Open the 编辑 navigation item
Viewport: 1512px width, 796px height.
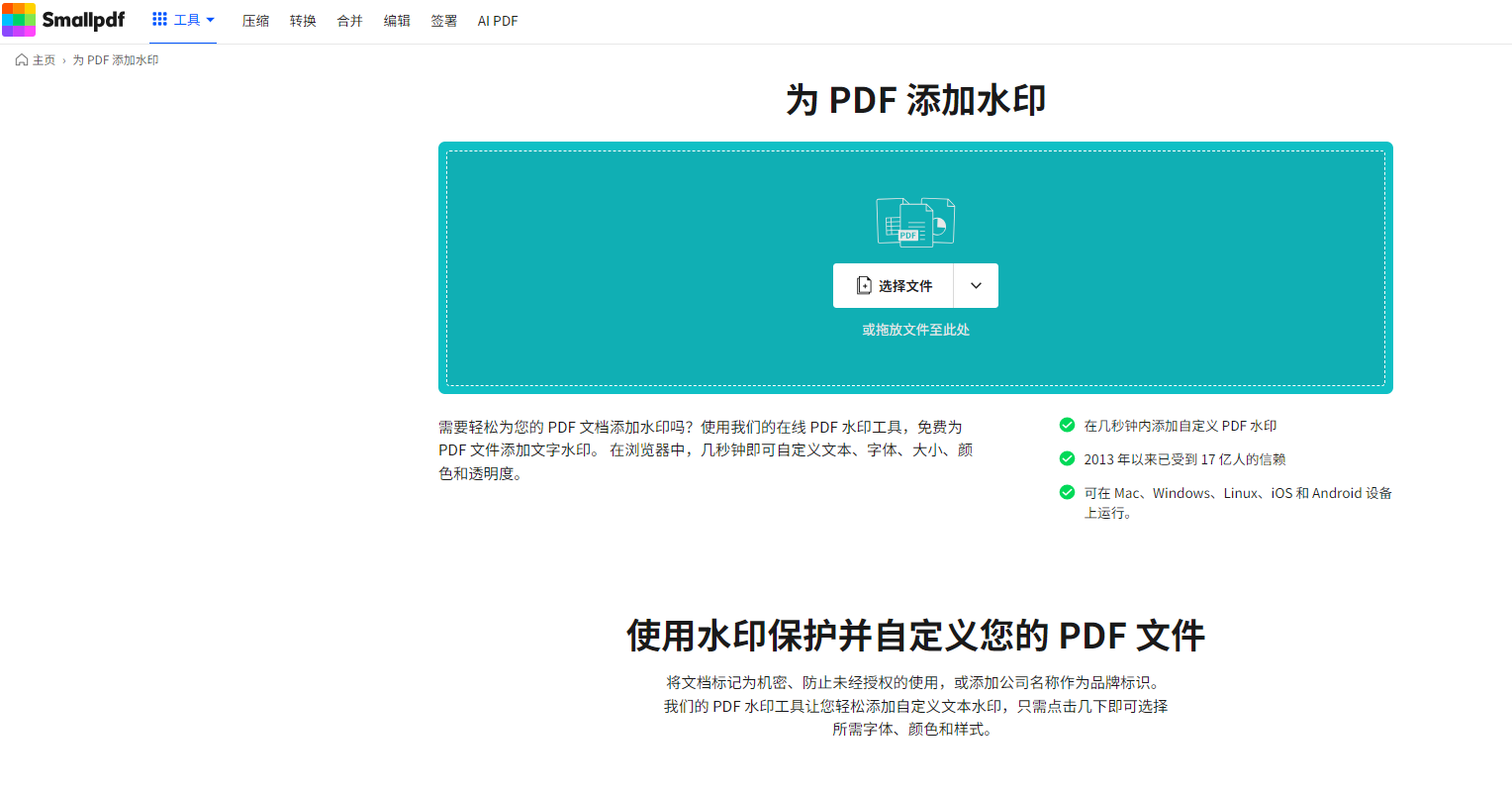tap(397, 21)
